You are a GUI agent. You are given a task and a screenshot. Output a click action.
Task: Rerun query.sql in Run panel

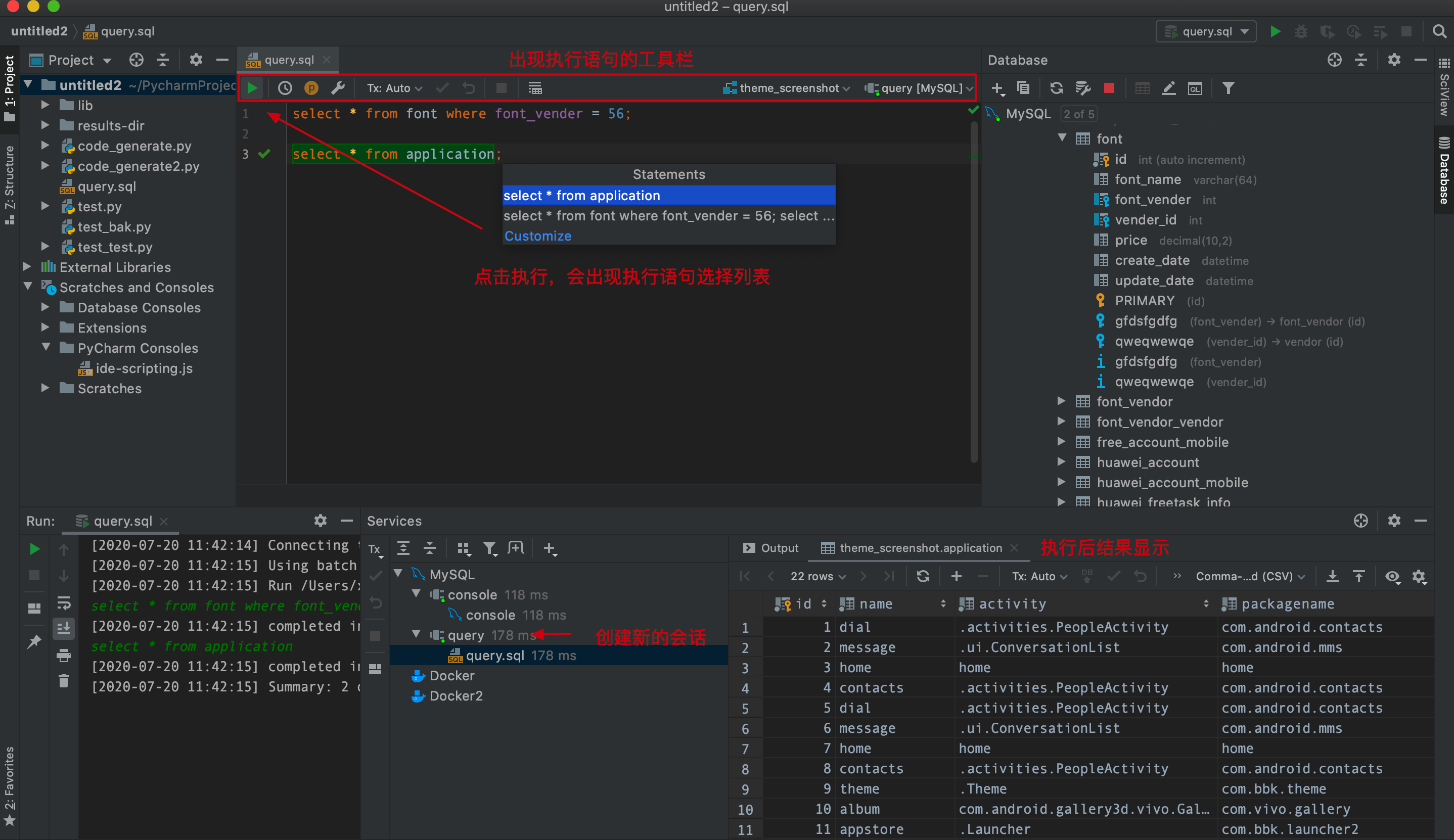coord(34,549)
